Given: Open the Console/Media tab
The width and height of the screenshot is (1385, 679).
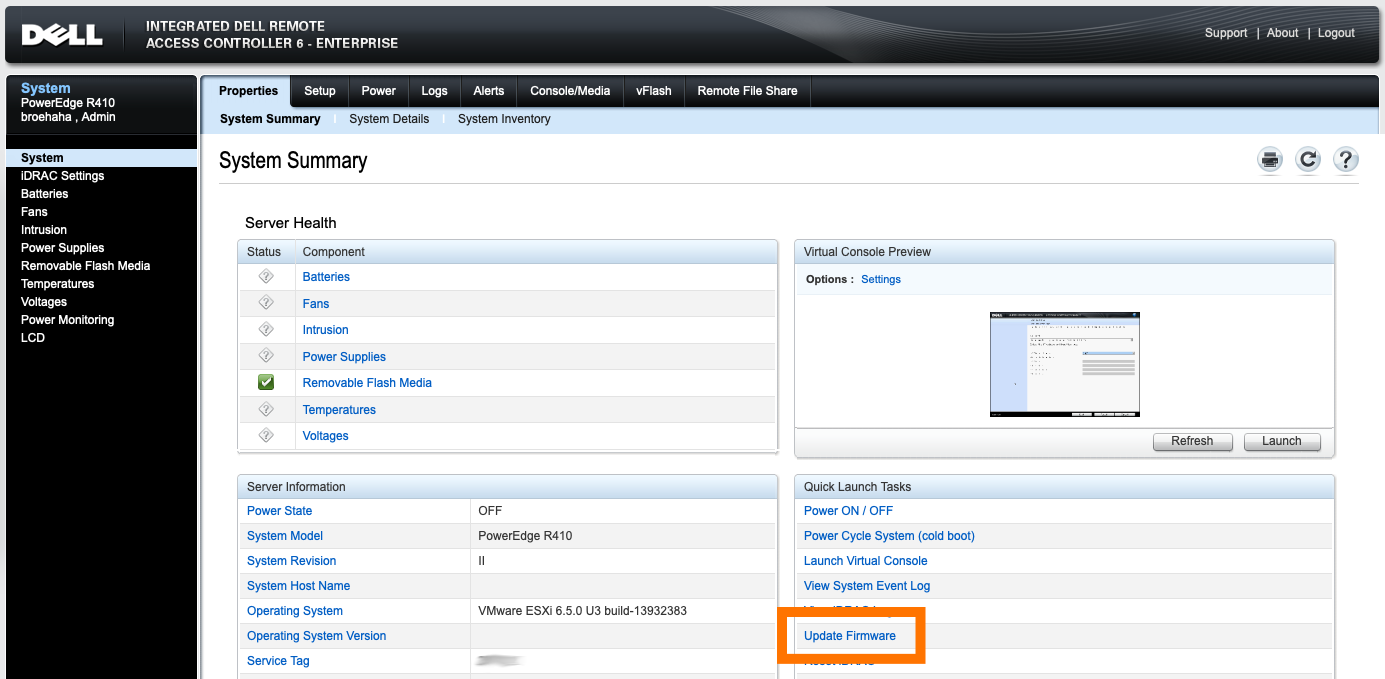Looking at the screenshot, I should coord(570,91).
